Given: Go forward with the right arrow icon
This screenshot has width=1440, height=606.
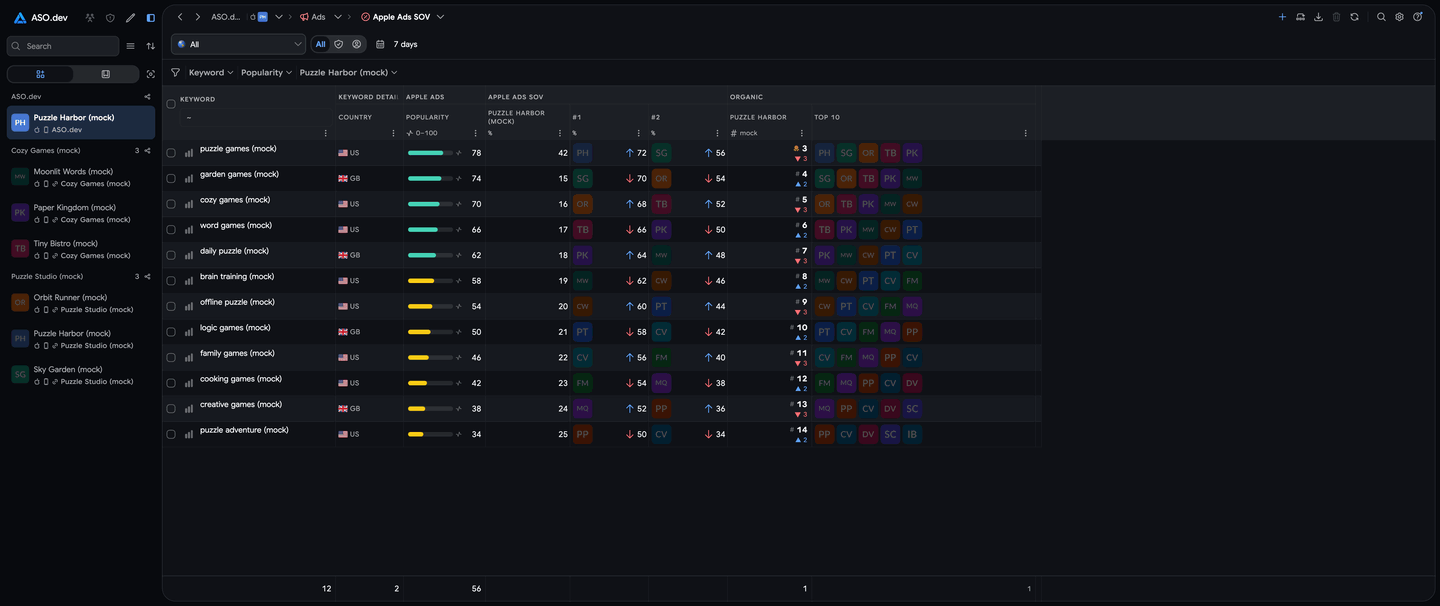Looking at the screenshot, I should point(198,17).
